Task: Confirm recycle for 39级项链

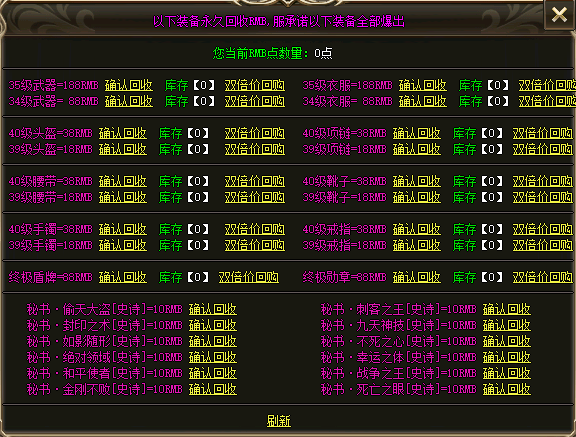Action: (x=417, y=149)
